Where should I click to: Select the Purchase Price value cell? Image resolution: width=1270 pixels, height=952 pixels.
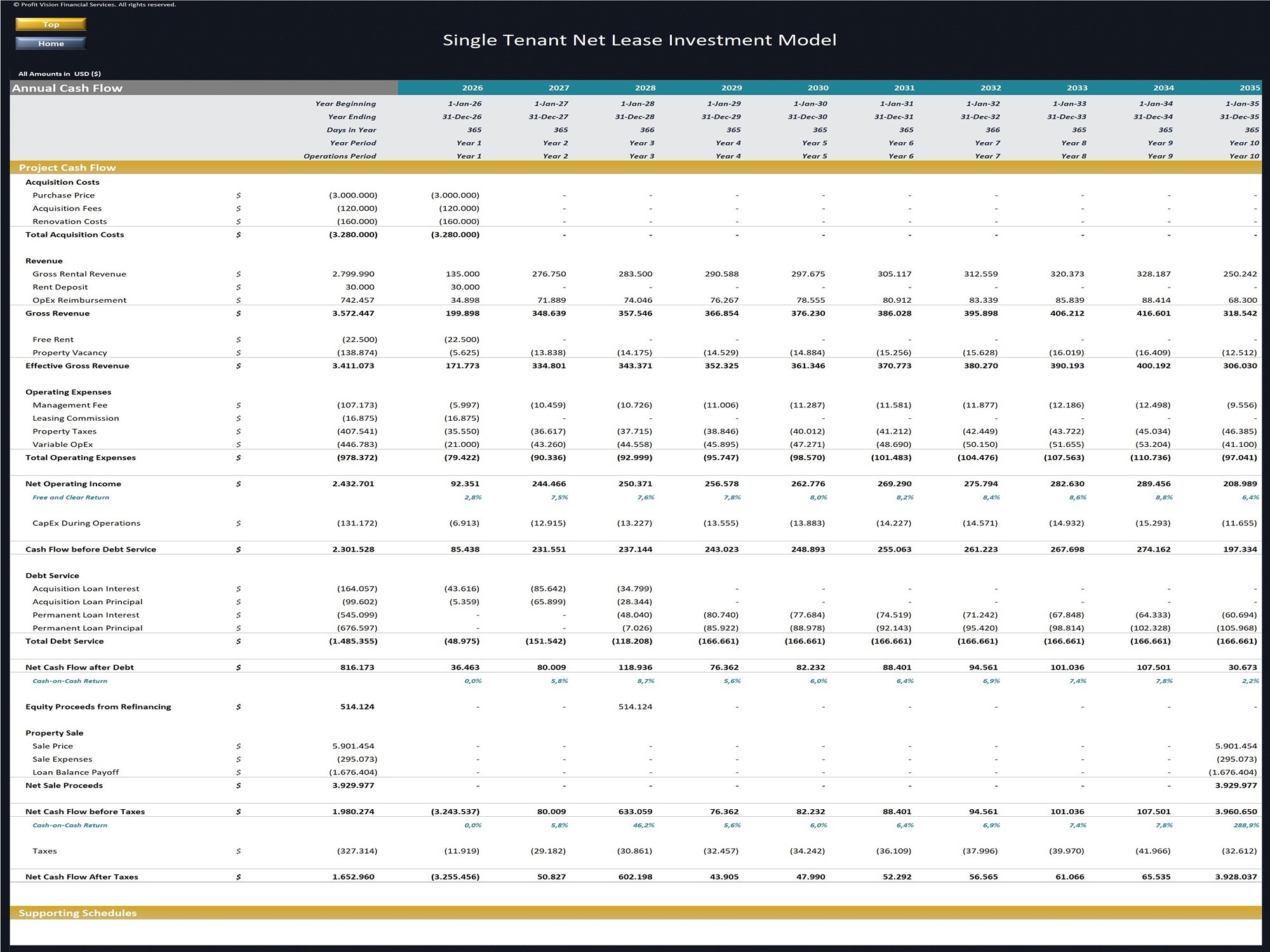354,195
